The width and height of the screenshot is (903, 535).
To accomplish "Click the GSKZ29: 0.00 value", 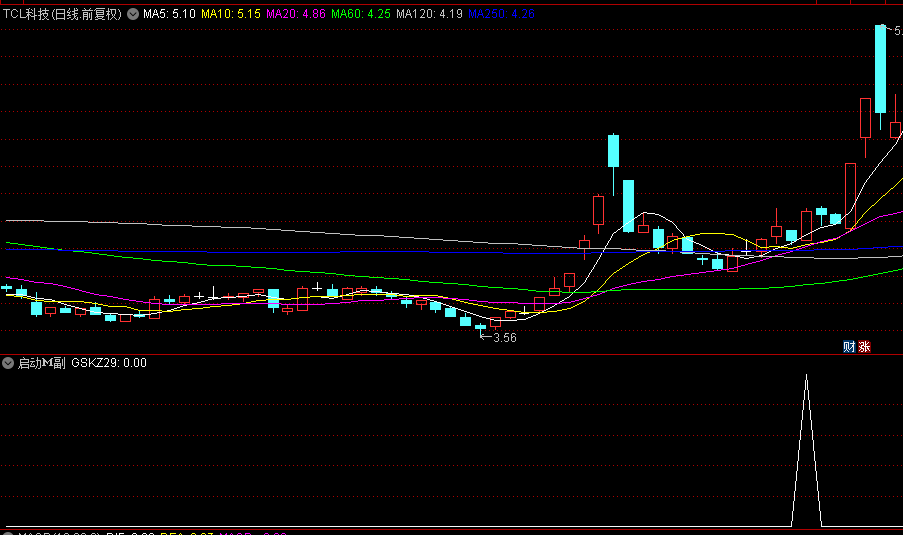I will point(109,363).
